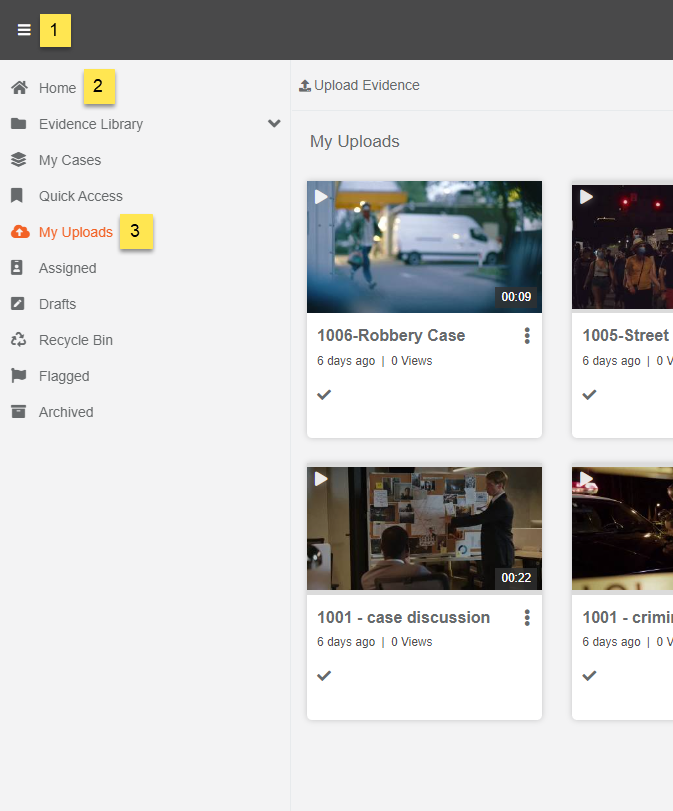Click the My Cases layers icon

19,160
